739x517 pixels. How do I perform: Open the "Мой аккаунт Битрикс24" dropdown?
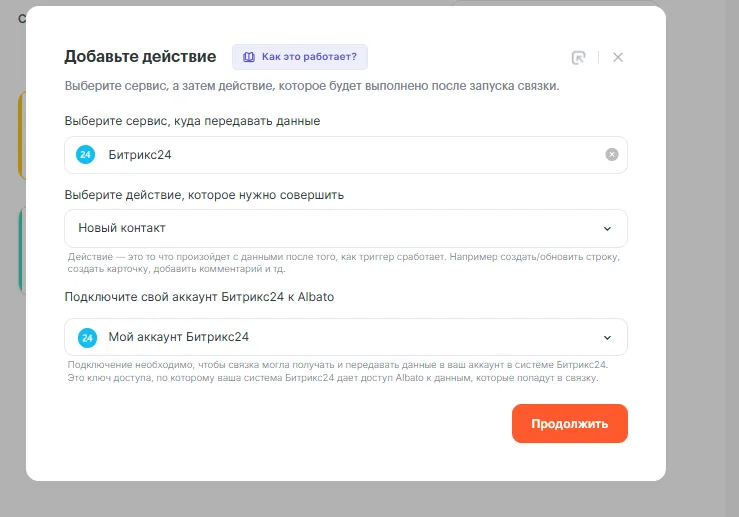(345, 337)
